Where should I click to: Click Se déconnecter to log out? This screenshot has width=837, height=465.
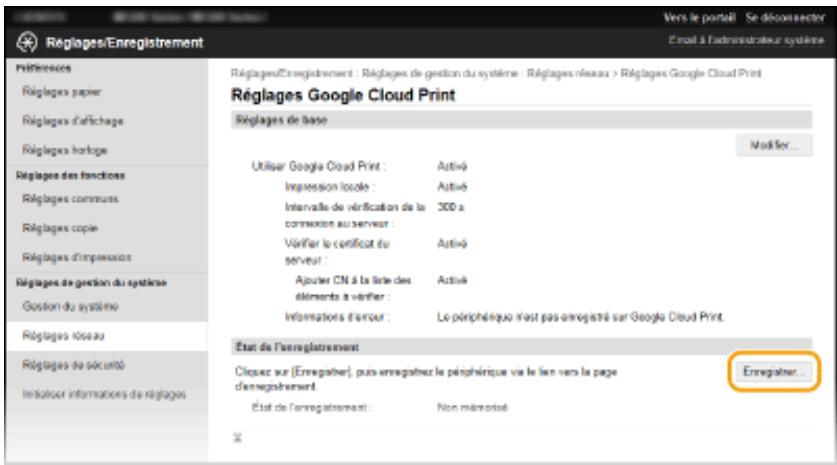click(785, 18)
